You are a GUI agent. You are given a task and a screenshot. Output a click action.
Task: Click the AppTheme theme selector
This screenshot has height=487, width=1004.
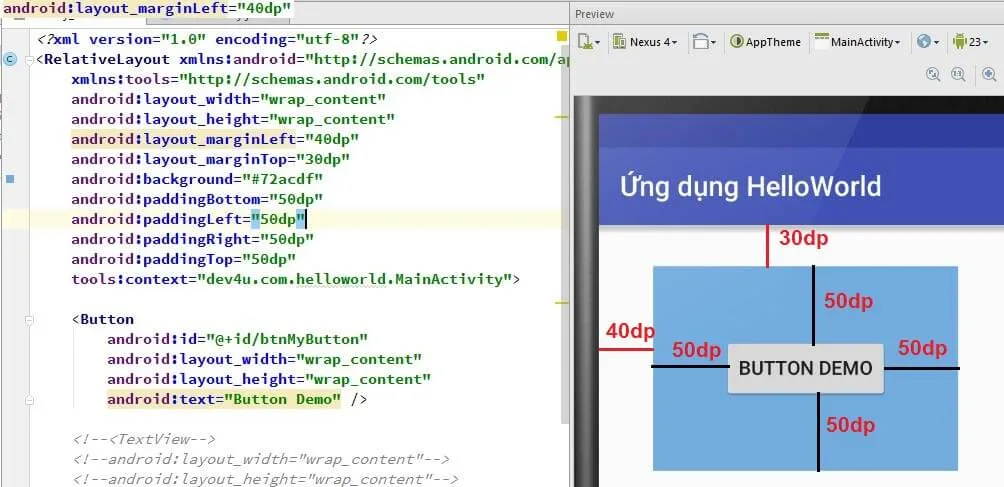coord(765,42)
